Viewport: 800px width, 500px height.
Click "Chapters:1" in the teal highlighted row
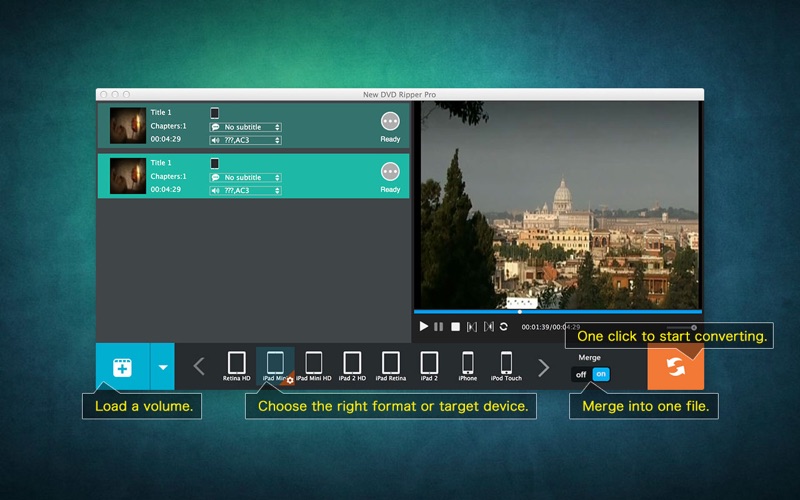tap(168, 177)
